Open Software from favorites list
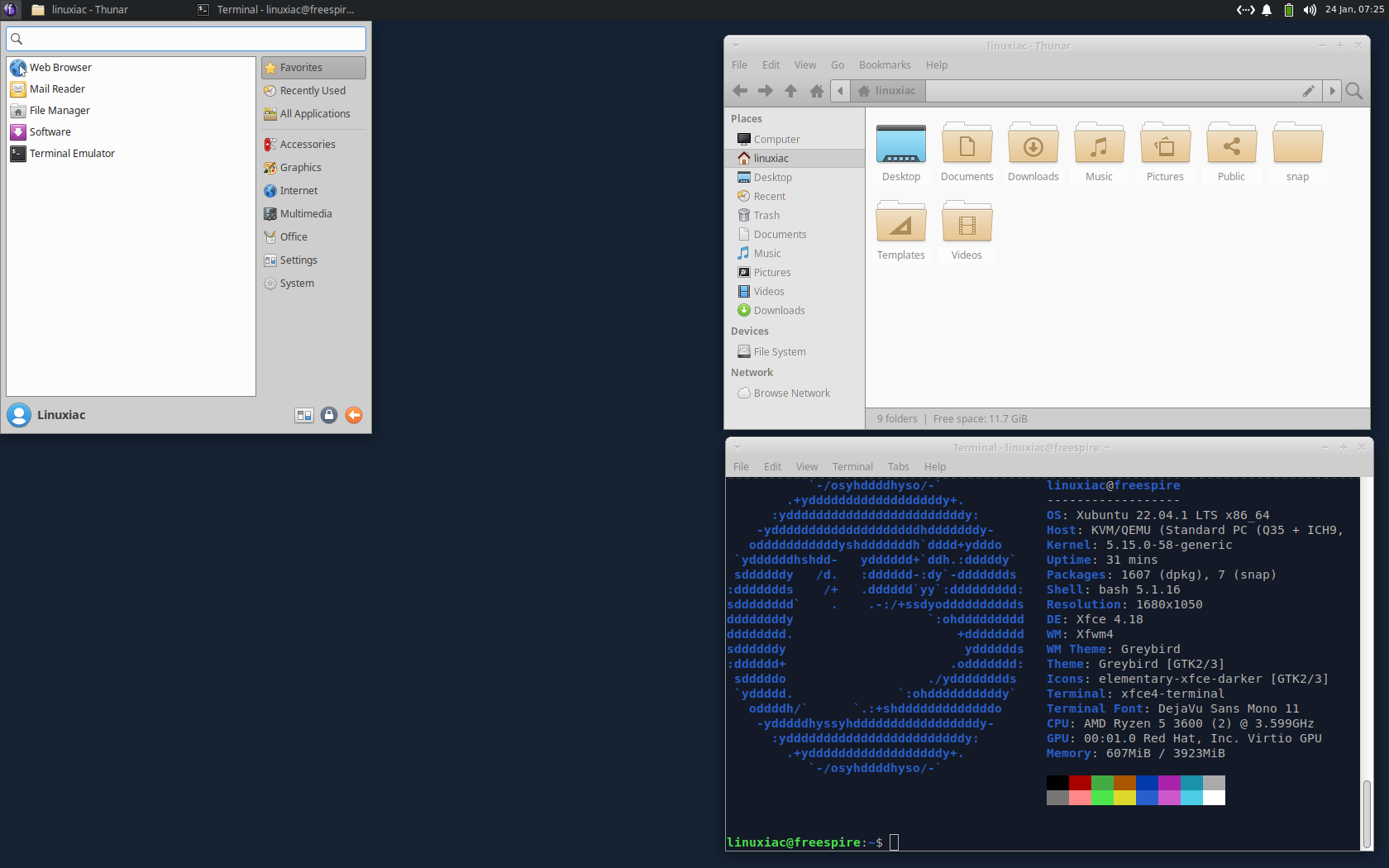 pos(131,132)
